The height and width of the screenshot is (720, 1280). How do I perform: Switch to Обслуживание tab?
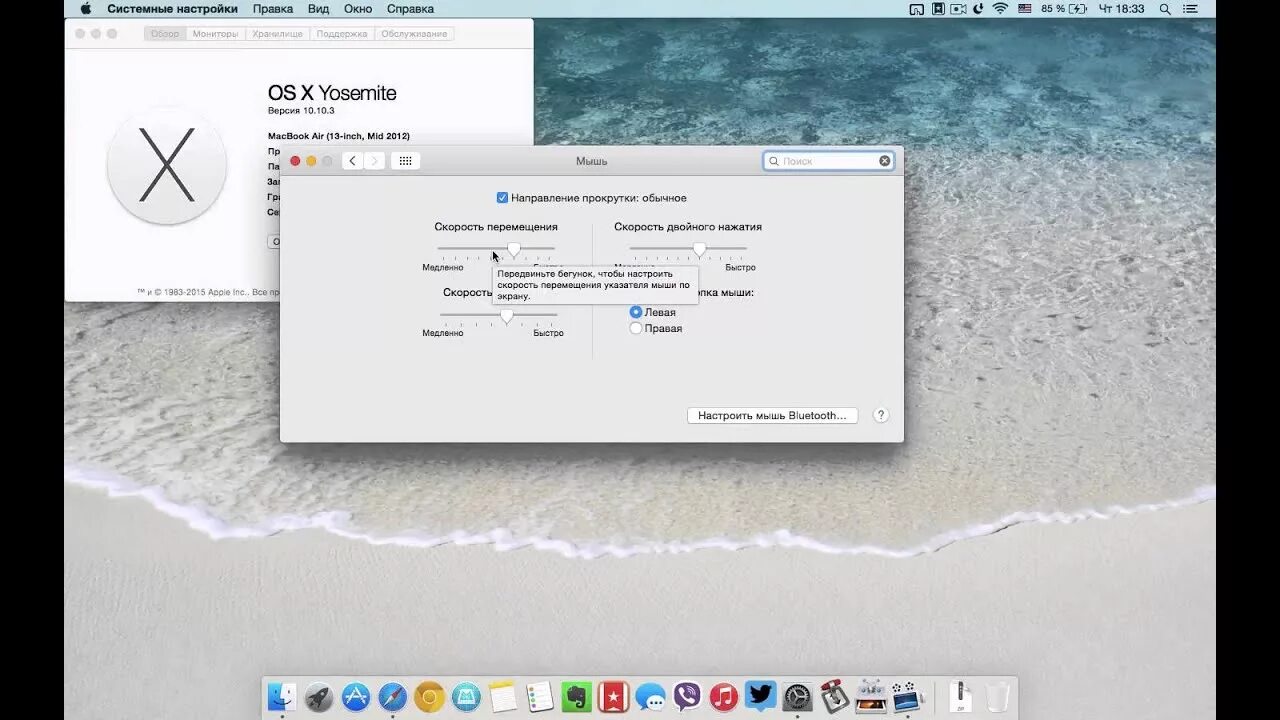click(x=414, y=34)
